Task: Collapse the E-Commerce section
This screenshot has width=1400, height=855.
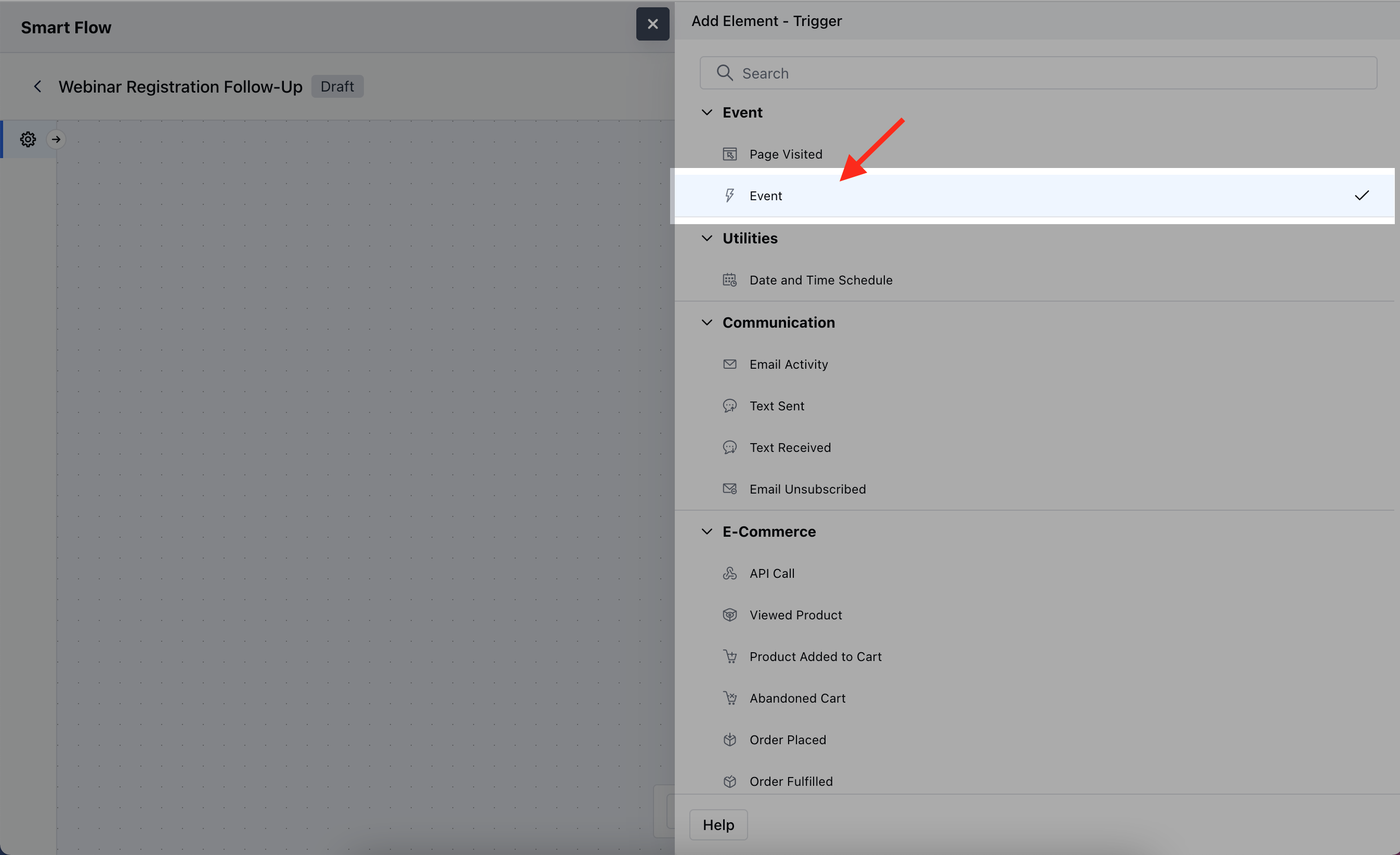Action: (707, 532)
